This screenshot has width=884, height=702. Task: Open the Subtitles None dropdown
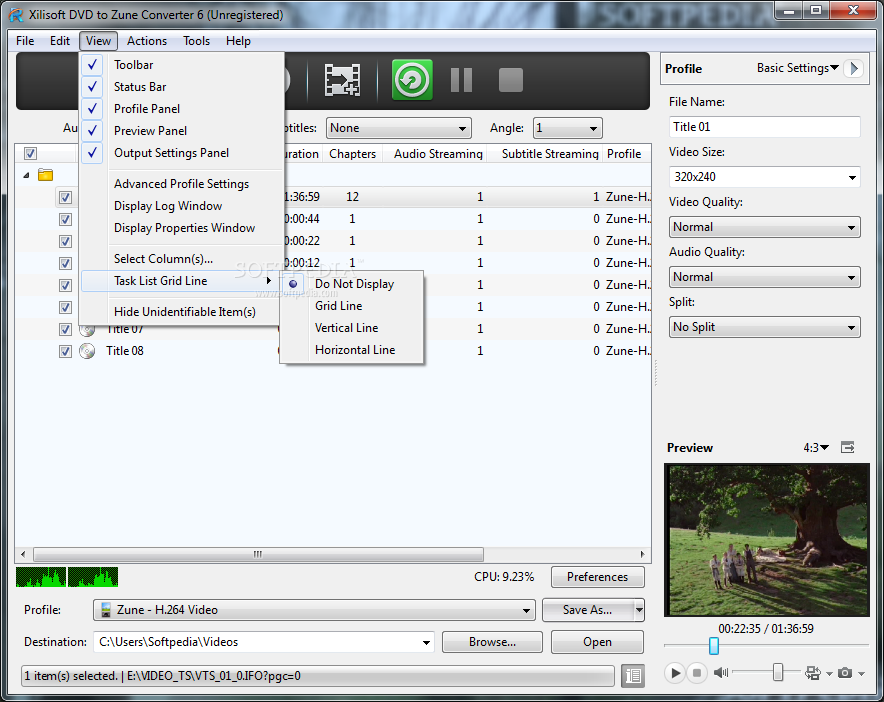(x=399, y=128)
